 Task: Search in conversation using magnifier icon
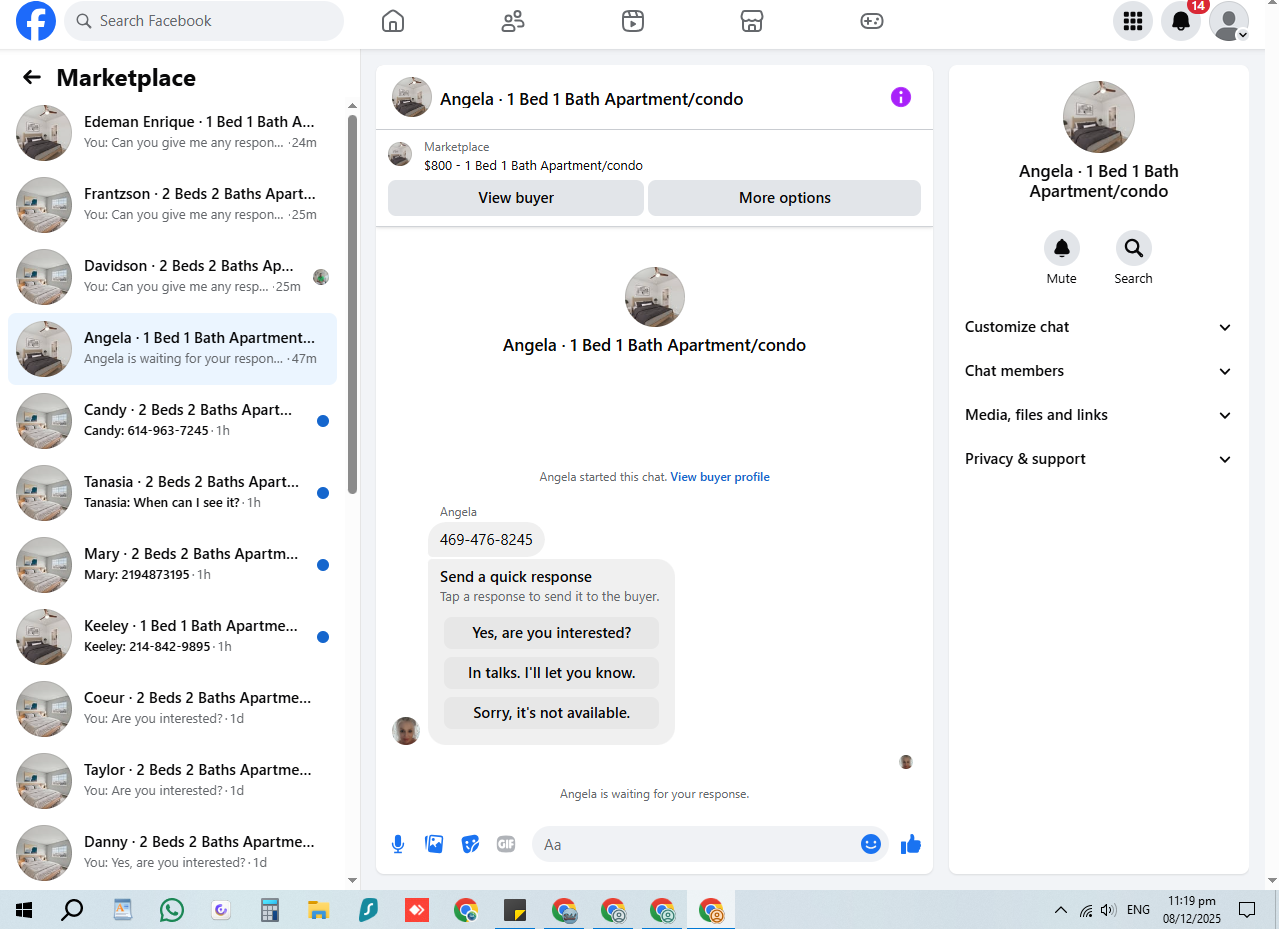tap(1134, 248)
